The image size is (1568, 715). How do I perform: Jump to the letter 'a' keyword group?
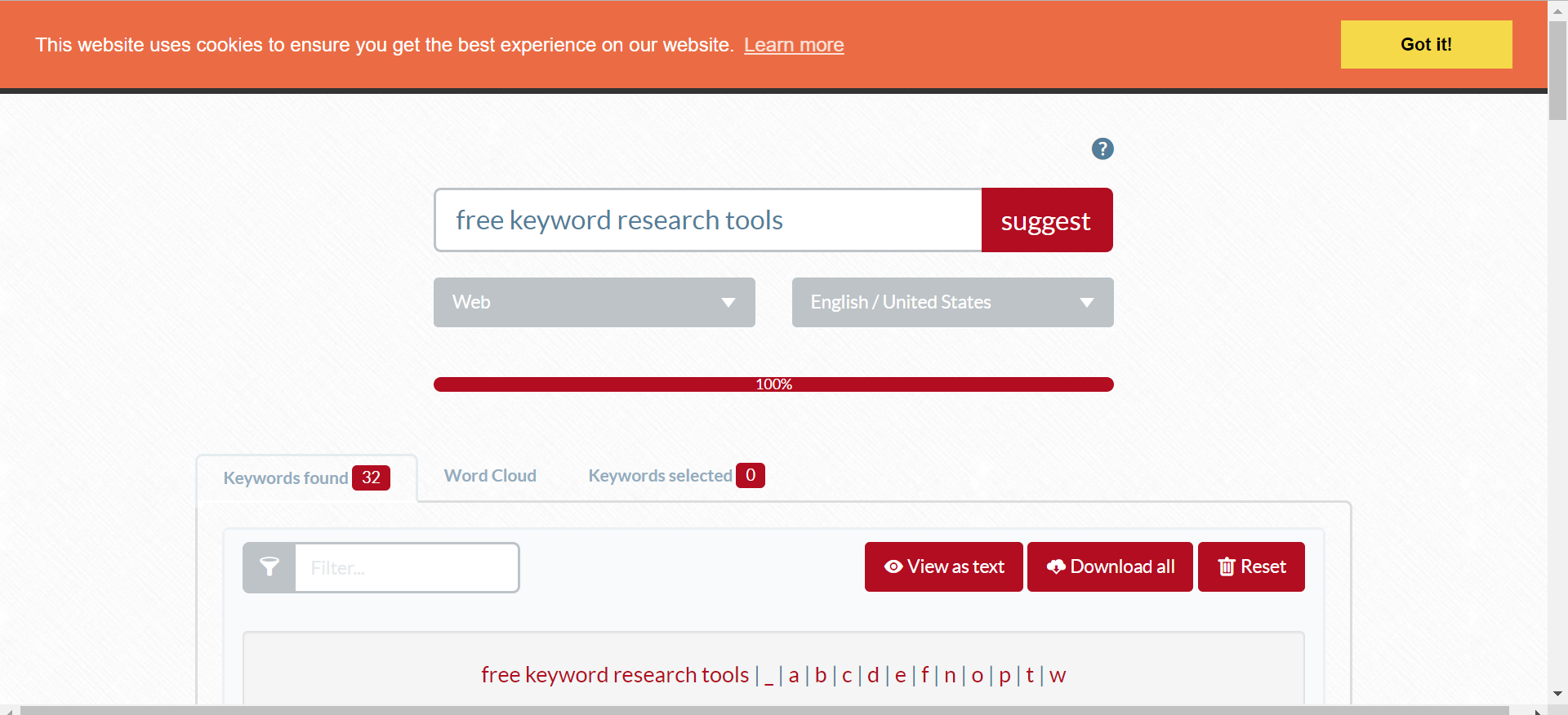[x=794, y=675]
